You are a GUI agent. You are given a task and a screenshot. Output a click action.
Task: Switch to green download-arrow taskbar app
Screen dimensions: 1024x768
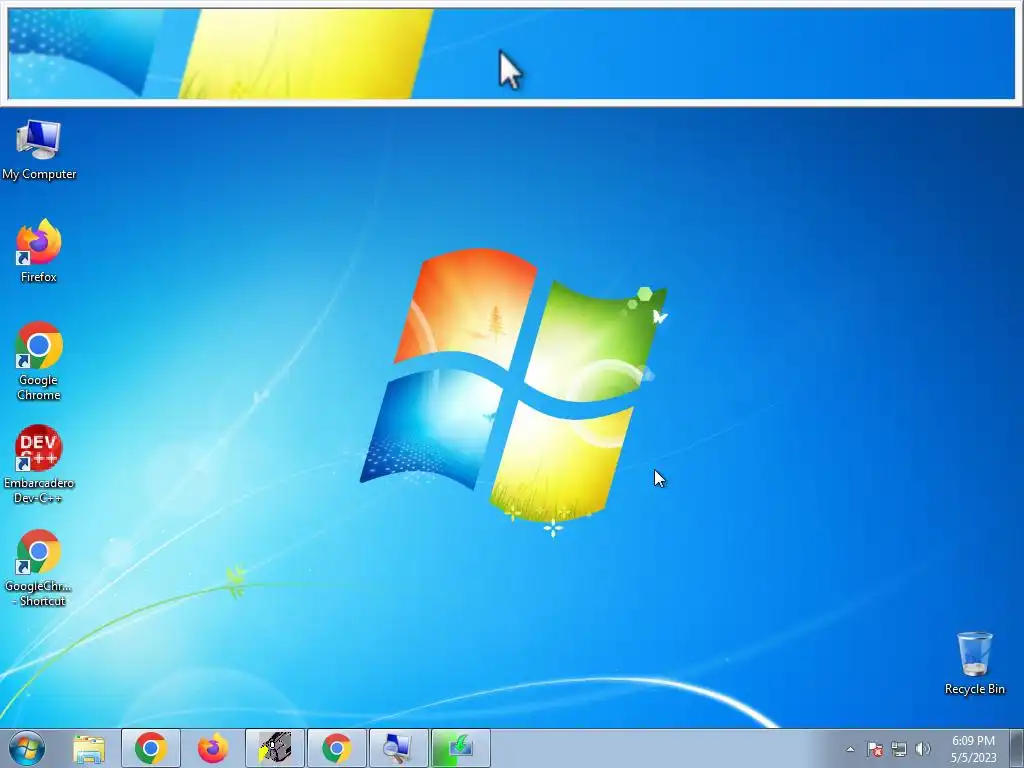click(461, 748)
